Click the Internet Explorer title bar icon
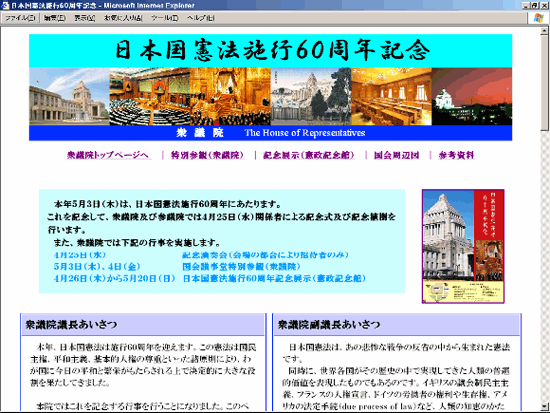 pyautogui.click(x=5, y=5)
